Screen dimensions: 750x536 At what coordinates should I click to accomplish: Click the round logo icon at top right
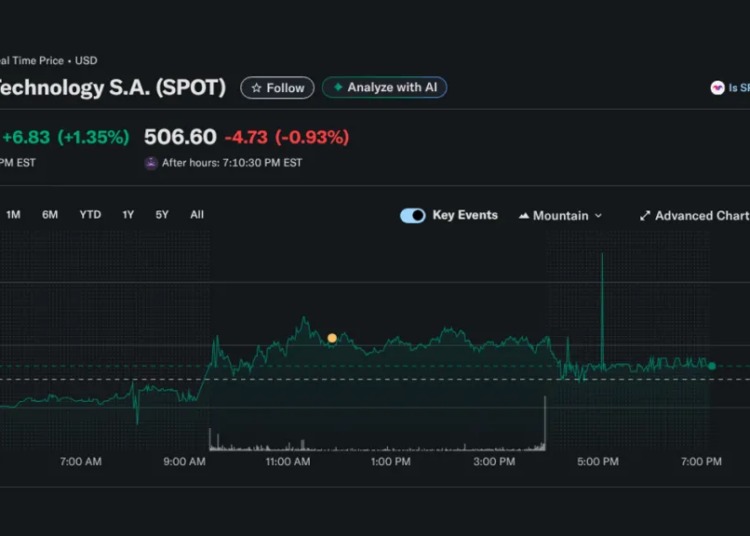717,88
